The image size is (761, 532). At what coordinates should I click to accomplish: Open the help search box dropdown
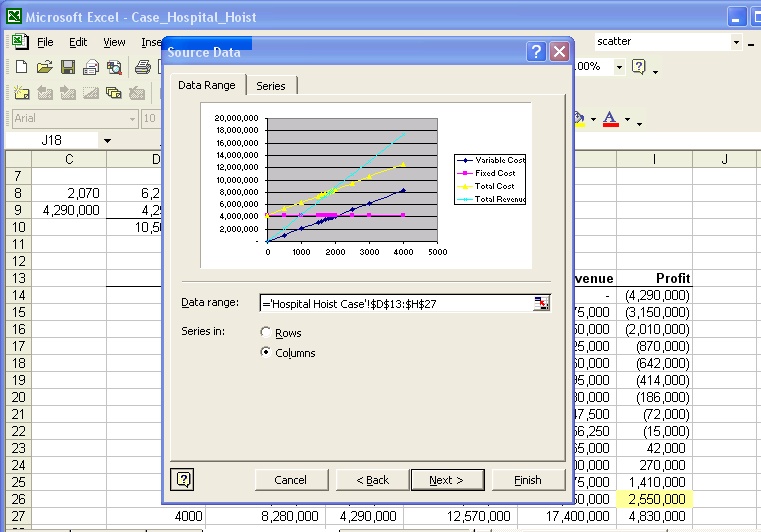click(737, 42)
